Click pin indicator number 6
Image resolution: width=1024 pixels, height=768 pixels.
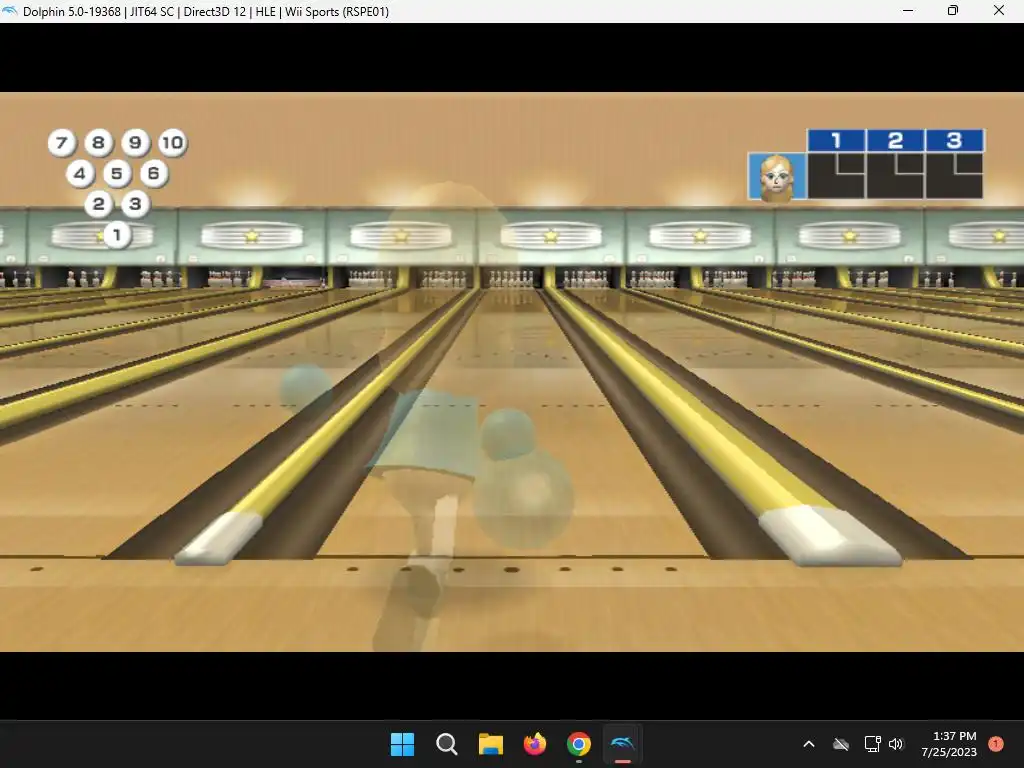click(x=153, y=174)
